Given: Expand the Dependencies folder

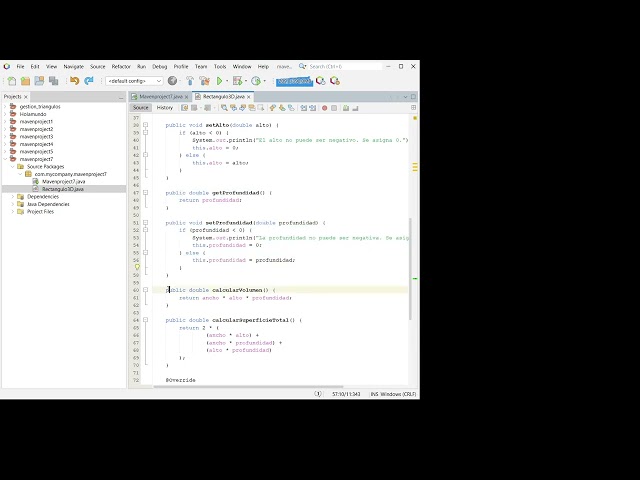Looking at the screenshot, I should [x=13, y=197].
